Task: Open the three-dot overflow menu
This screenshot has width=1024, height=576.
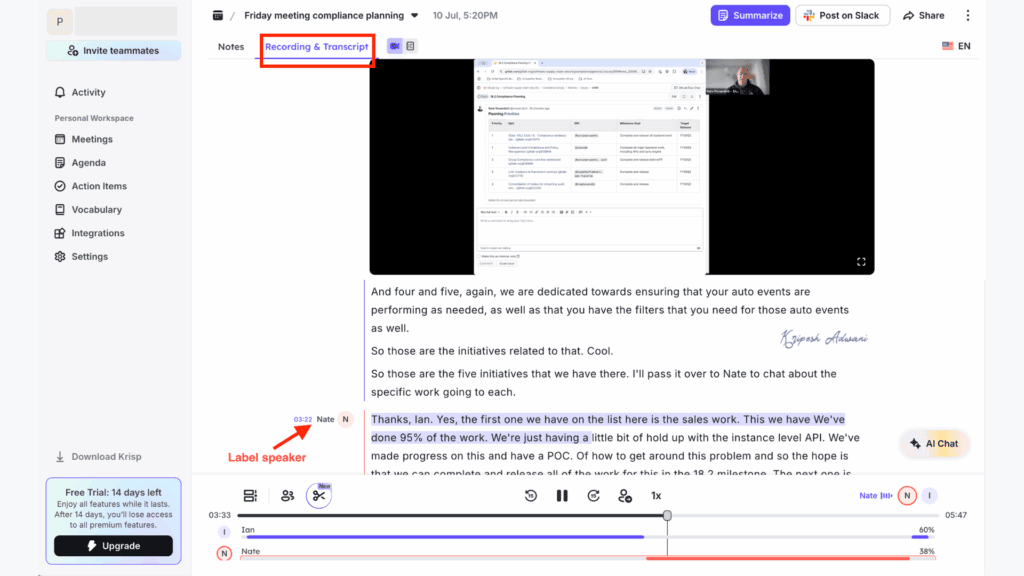Action: click(966, 15)
